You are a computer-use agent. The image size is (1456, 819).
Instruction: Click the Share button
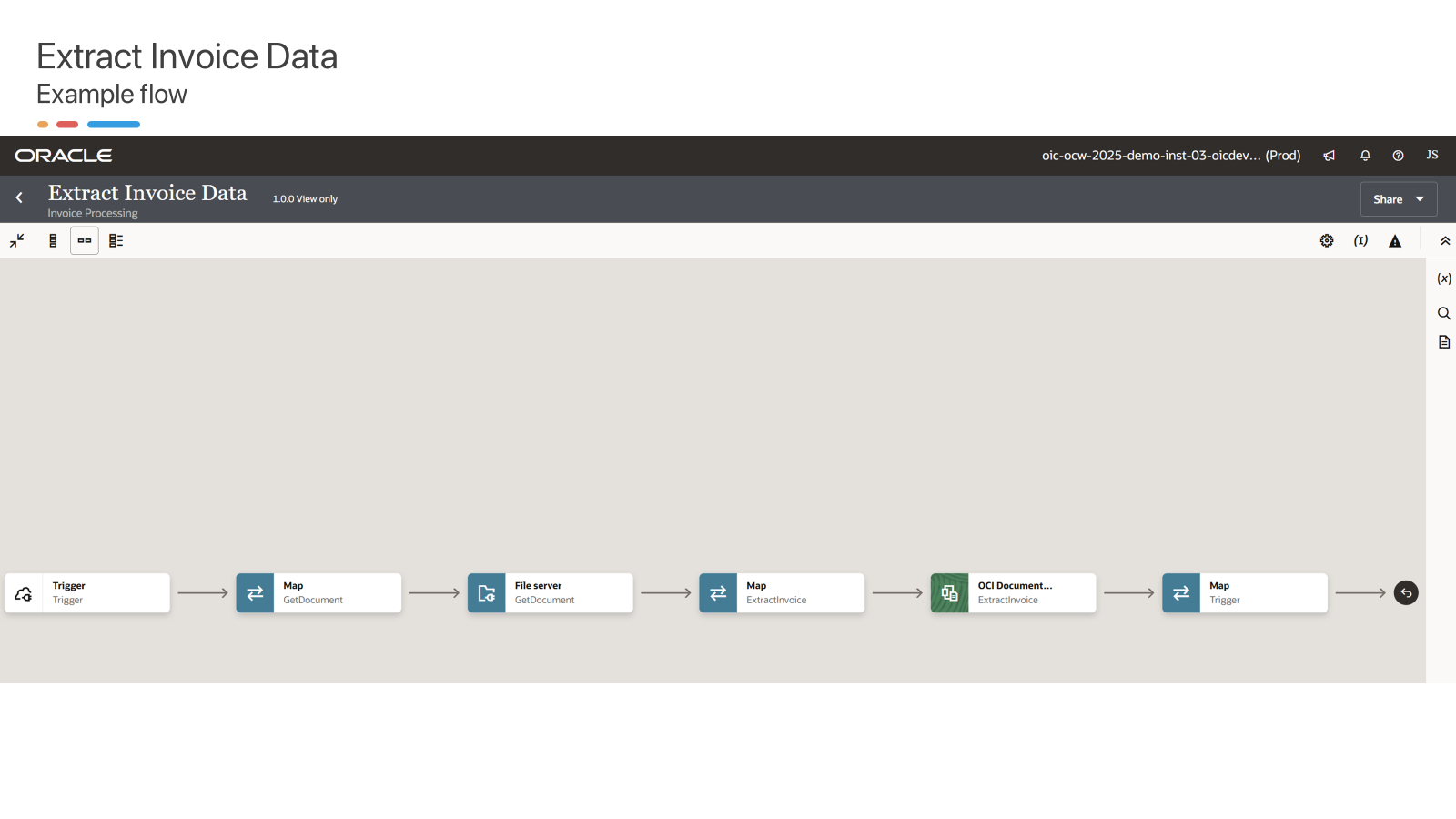point(1387,198)
